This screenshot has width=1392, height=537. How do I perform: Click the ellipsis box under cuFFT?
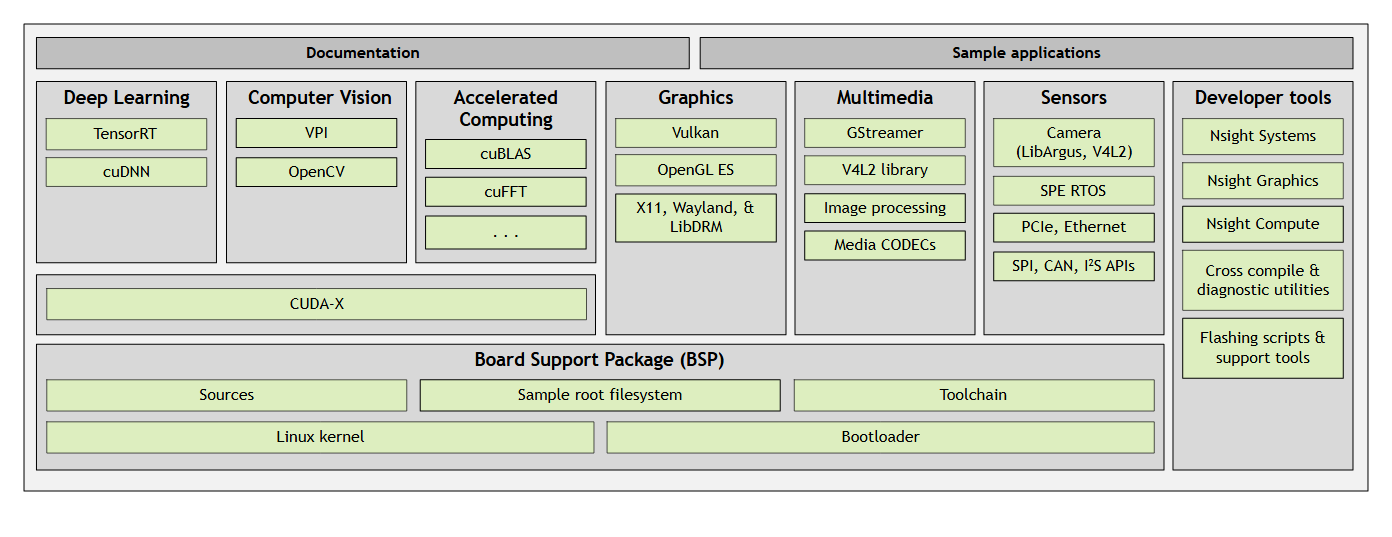506,232
